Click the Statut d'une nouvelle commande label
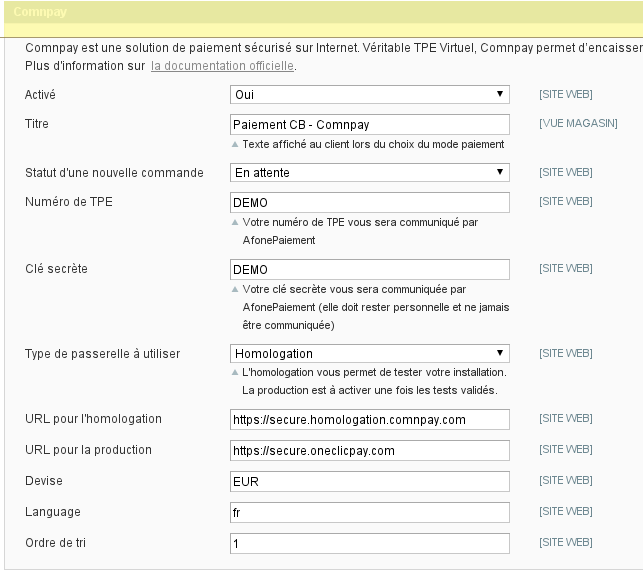The width and height of the screenshot is (643, 572). tap(114, 173)
